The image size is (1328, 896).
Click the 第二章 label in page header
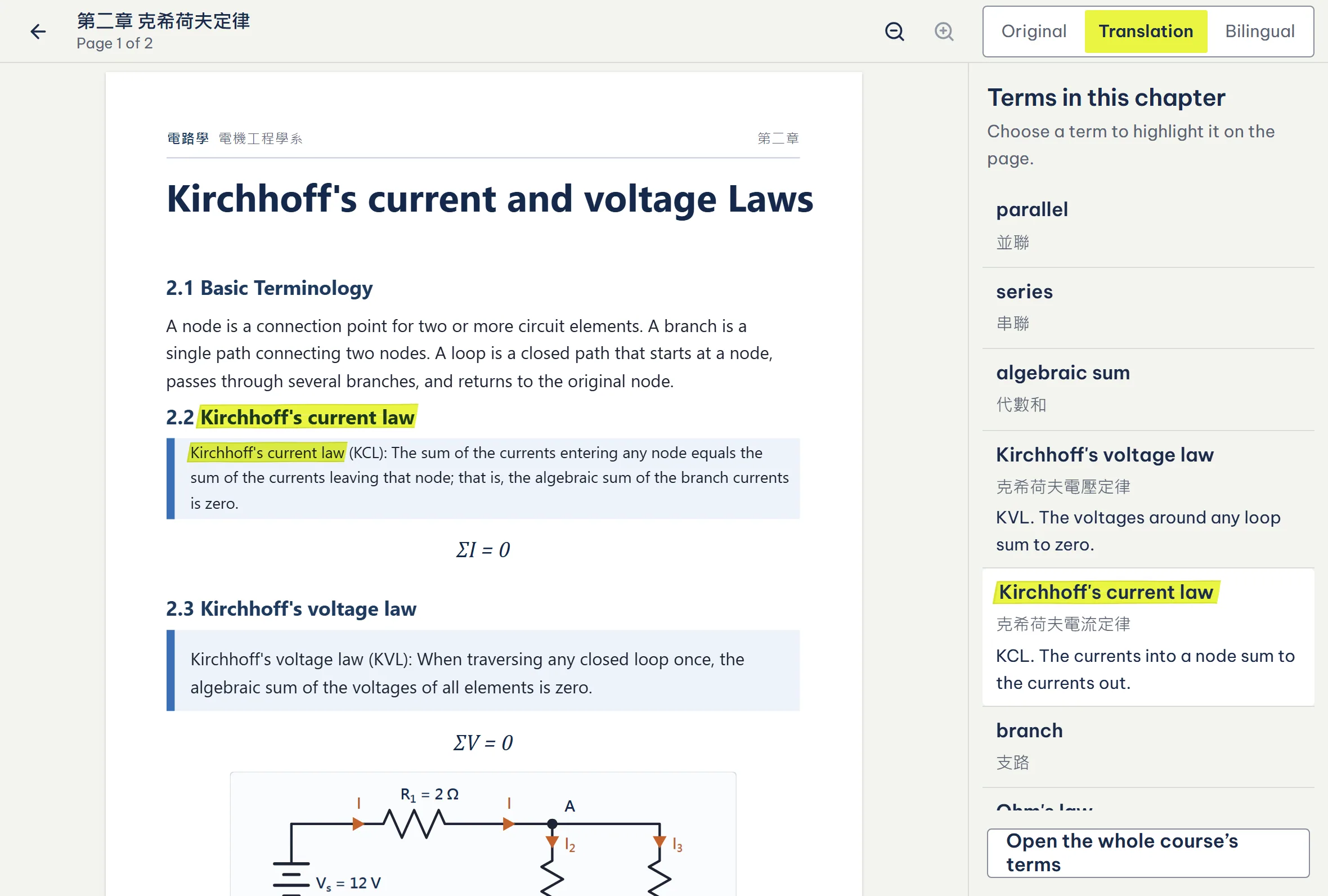(x=778, y=138)
